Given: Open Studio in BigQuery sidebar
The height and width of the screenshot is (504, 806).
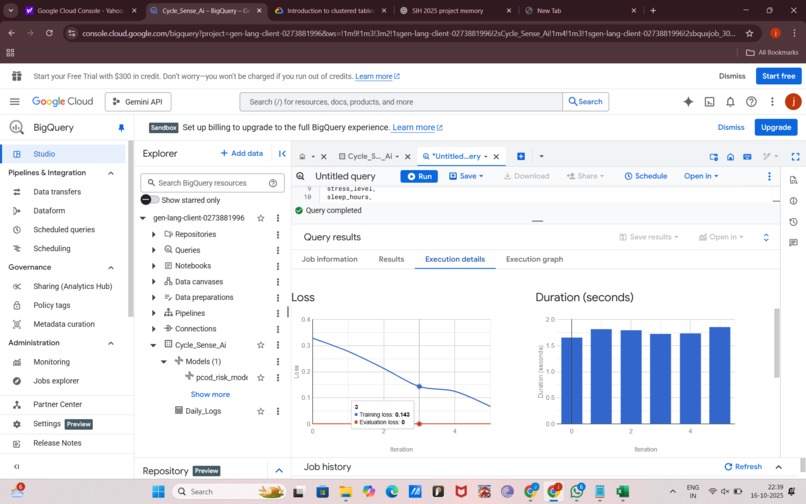Looking at the screenshot, I should click(x=63, y=154).
